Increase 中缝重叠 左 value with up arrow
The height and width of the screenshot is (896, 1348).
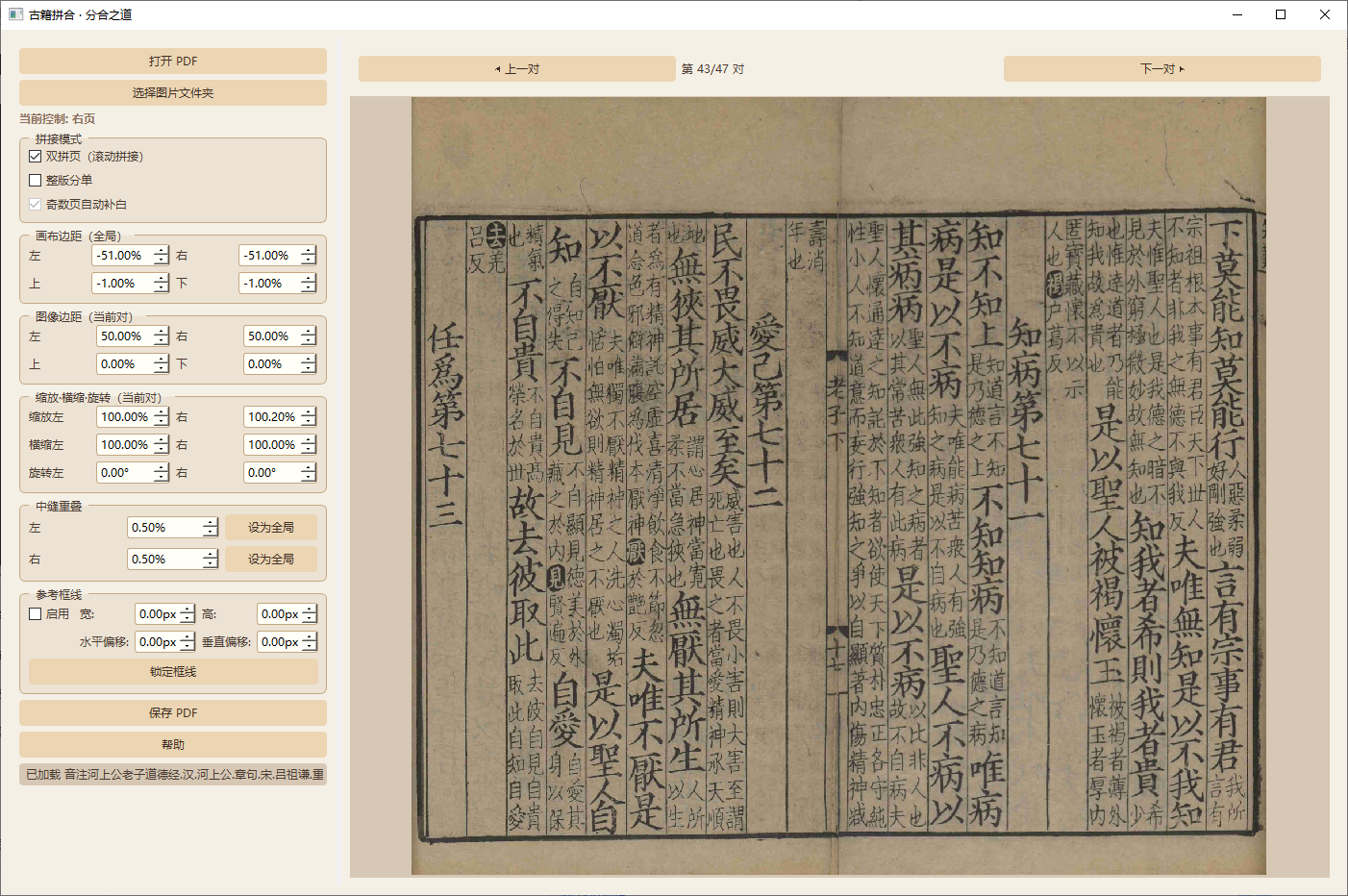[211, 523]
